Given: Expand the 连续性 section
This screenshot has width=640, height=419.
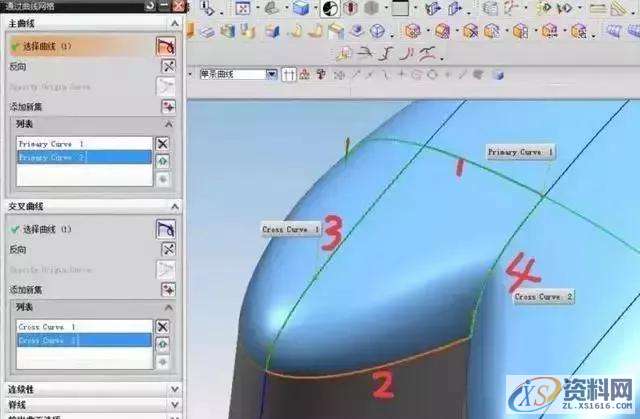Looking at the screenshot, I should (176, 389).
